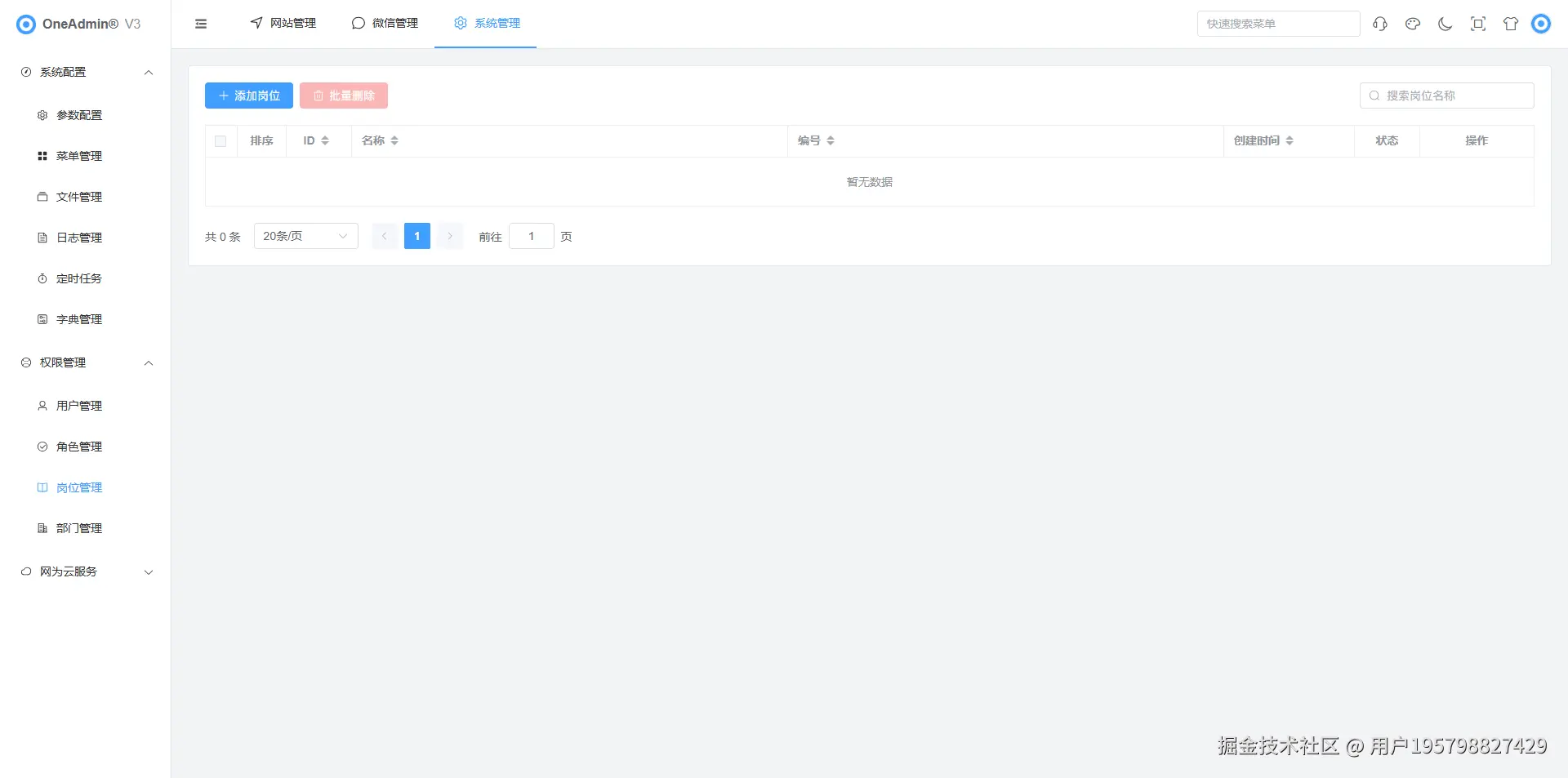
Task: Collapse the 权限管理 section
Action: [85, 362]
